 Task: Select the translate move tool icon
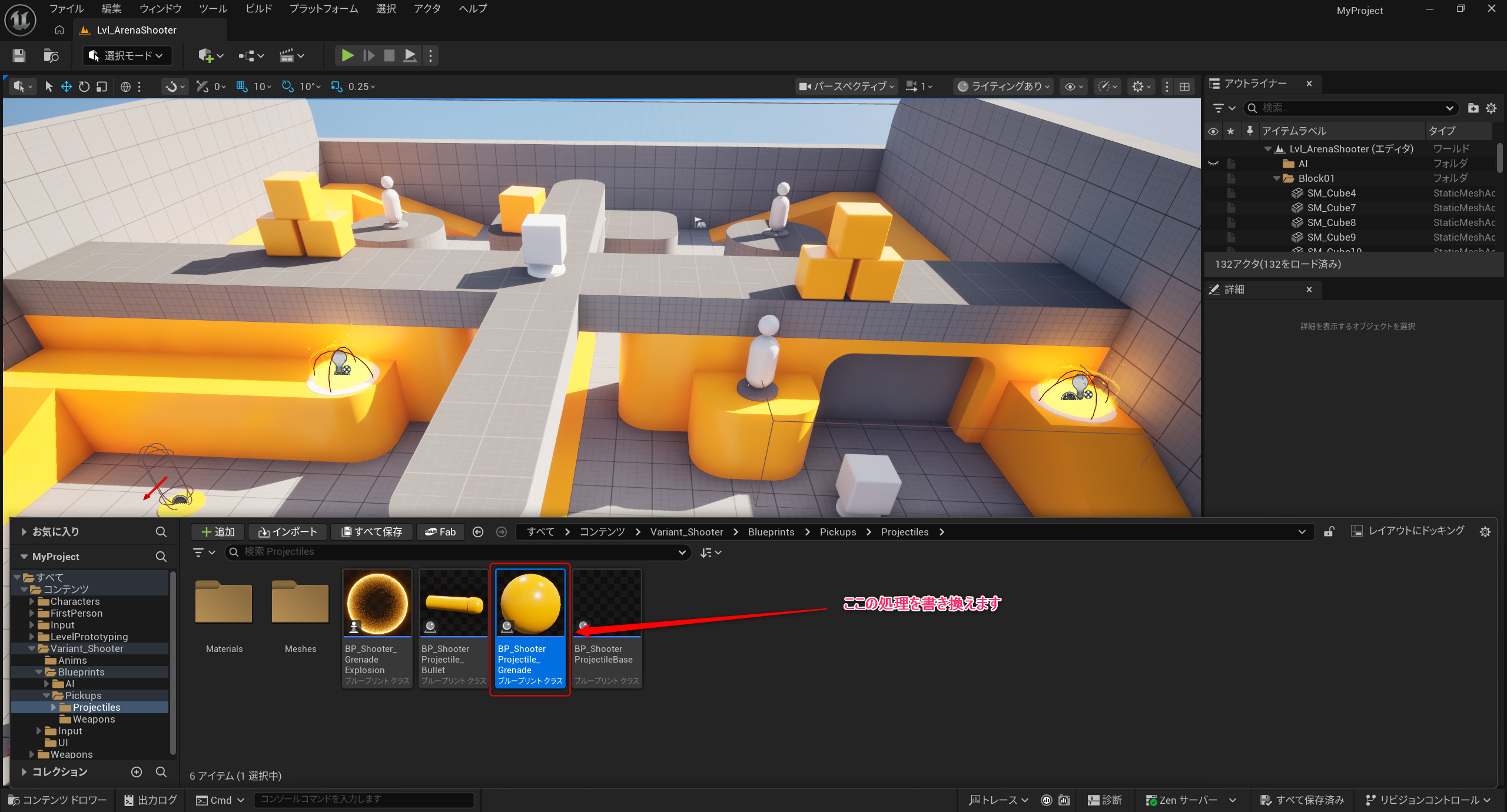[x=67, y=86]
